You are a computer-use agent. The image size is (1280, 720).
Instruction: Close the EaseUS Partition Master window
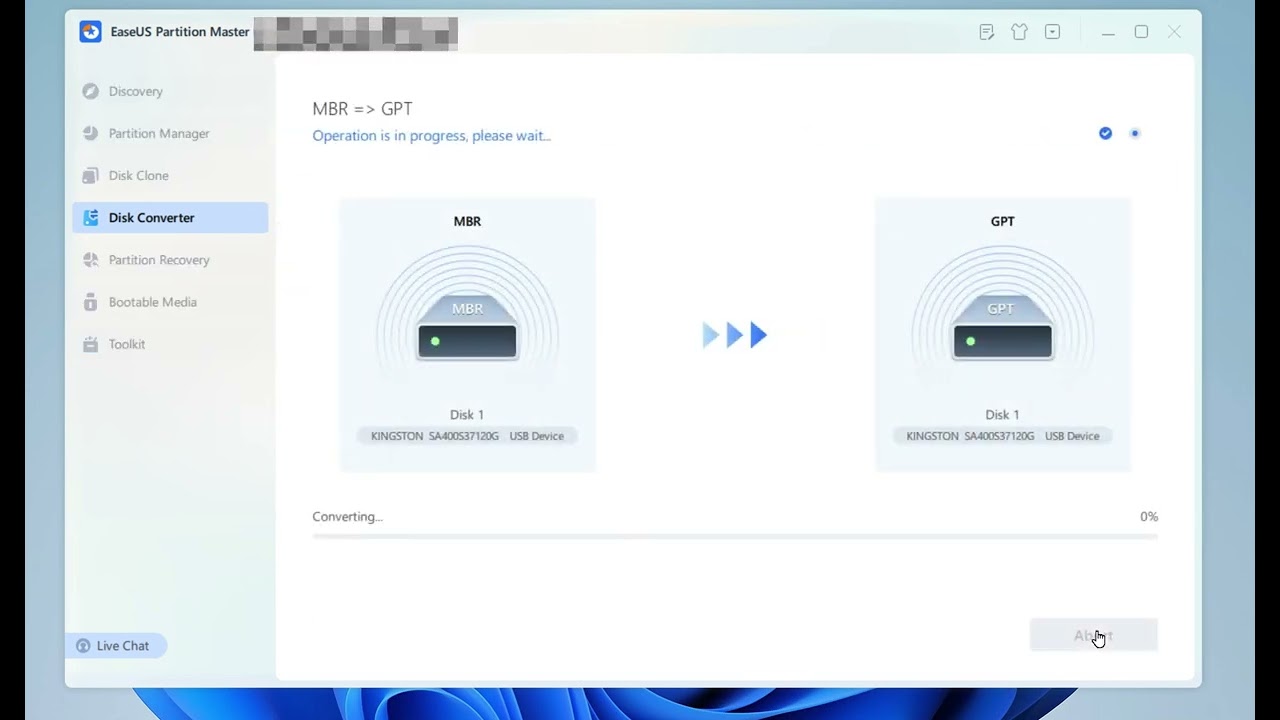(1174, 32)
